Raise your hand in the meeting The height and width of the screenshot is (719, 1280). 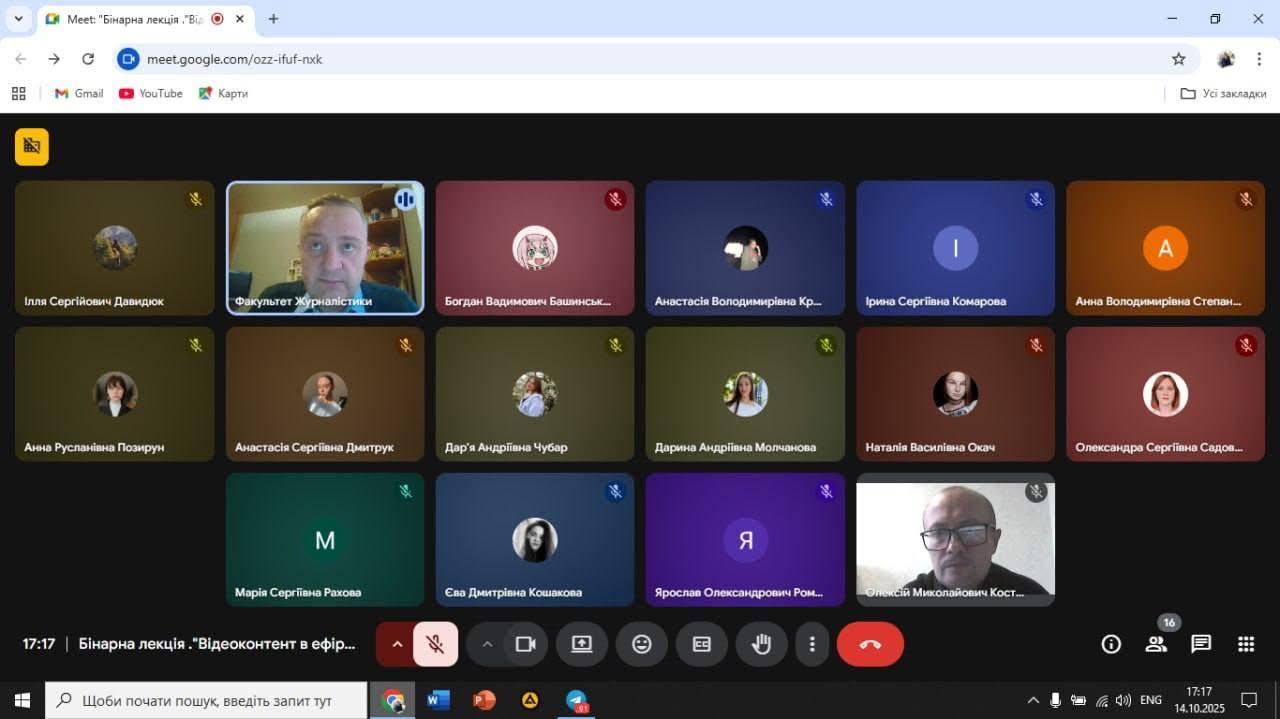tap(761, 644)
